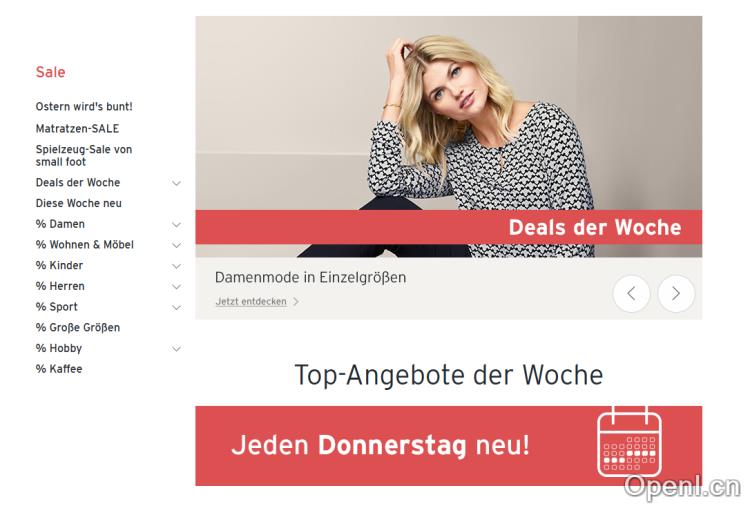Open % Kaffee category
Viewport: 750px width, 506px height.
pyautogui.click(x=59, y=369)
